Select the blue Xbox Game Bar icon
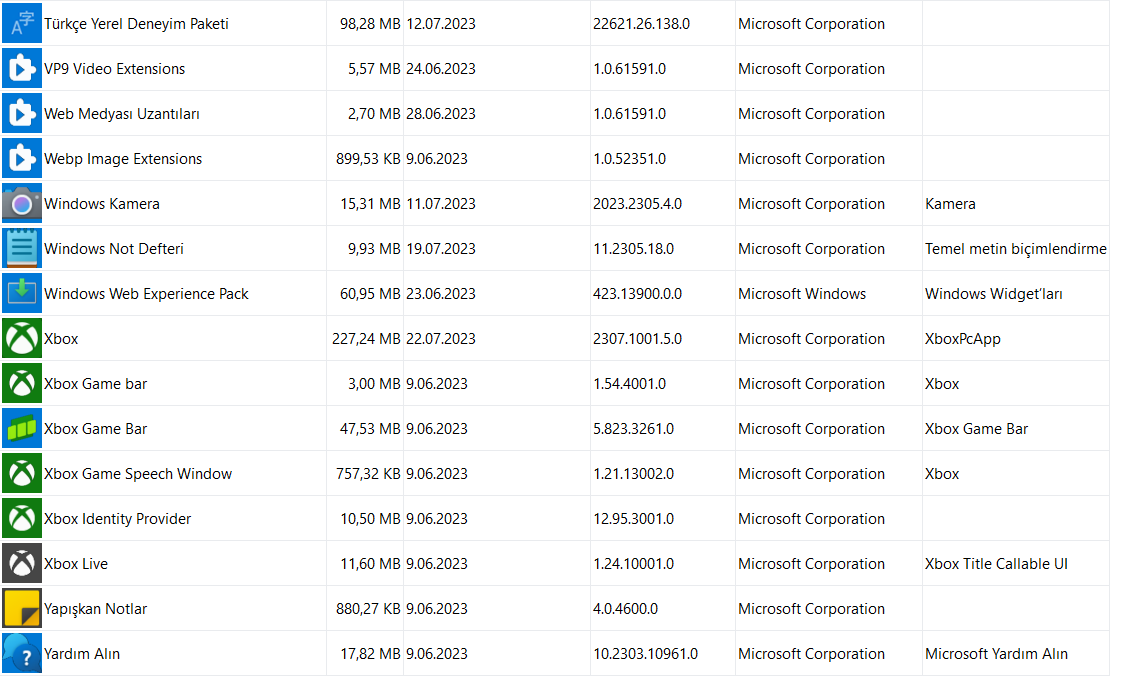Image resolution: width=1138 pixels, height=685 pixels. 21,429
